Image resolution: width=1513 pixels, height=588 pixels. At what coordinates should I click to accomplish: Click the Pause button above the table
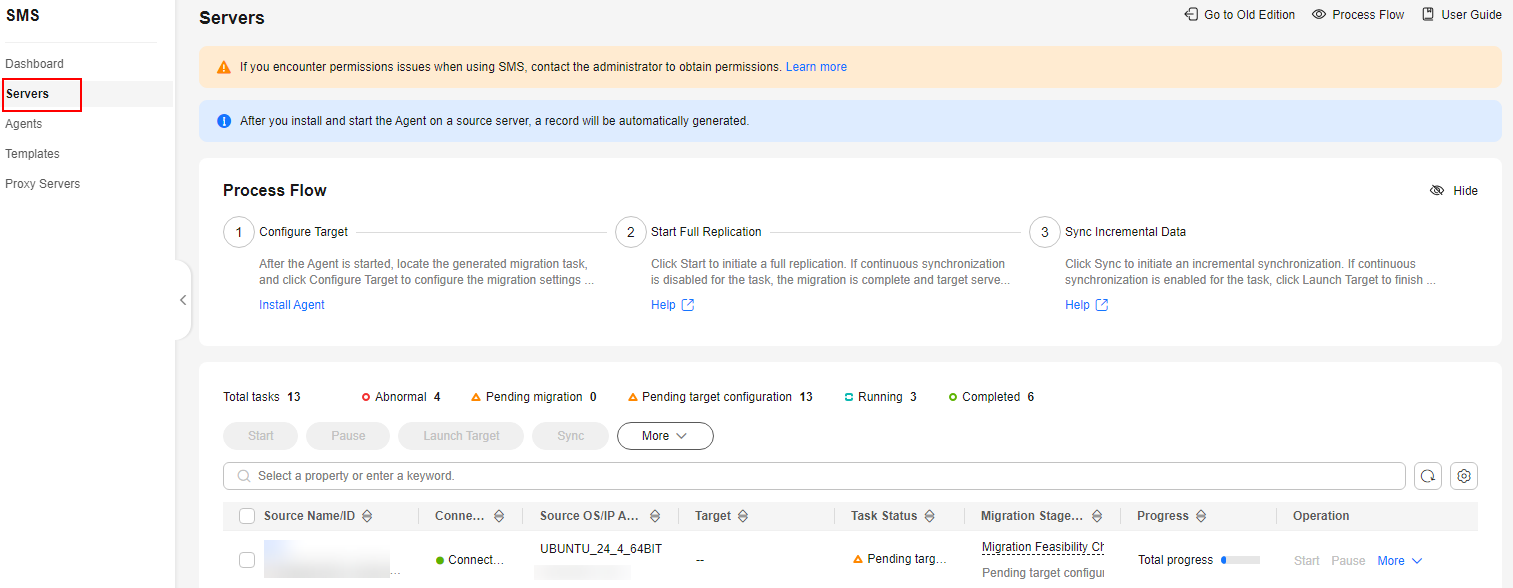[x=348, y=436]
